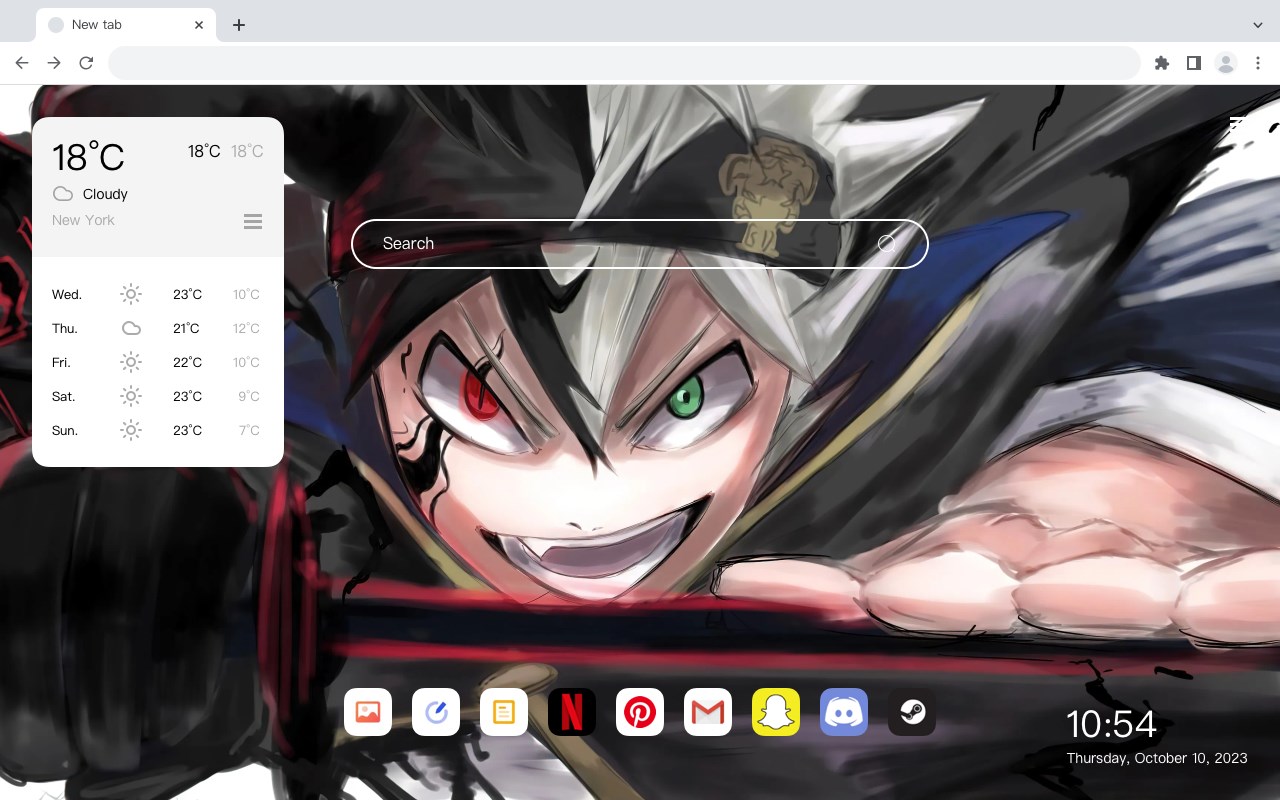Click the search magnifier icon
The image size is (1280, 800).
pos(887,243)
